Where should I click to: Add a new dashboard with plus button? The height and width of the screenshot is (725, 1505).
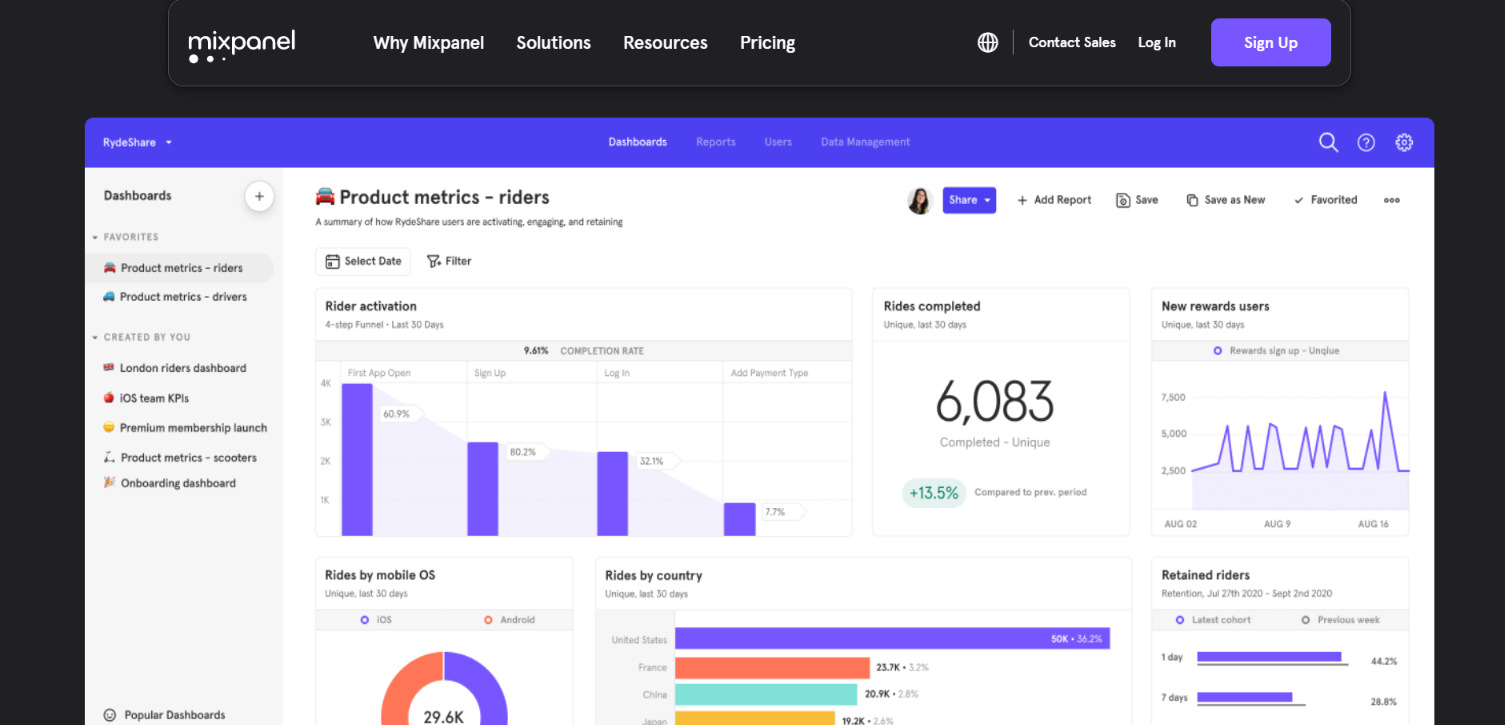[x=259, y=196]
